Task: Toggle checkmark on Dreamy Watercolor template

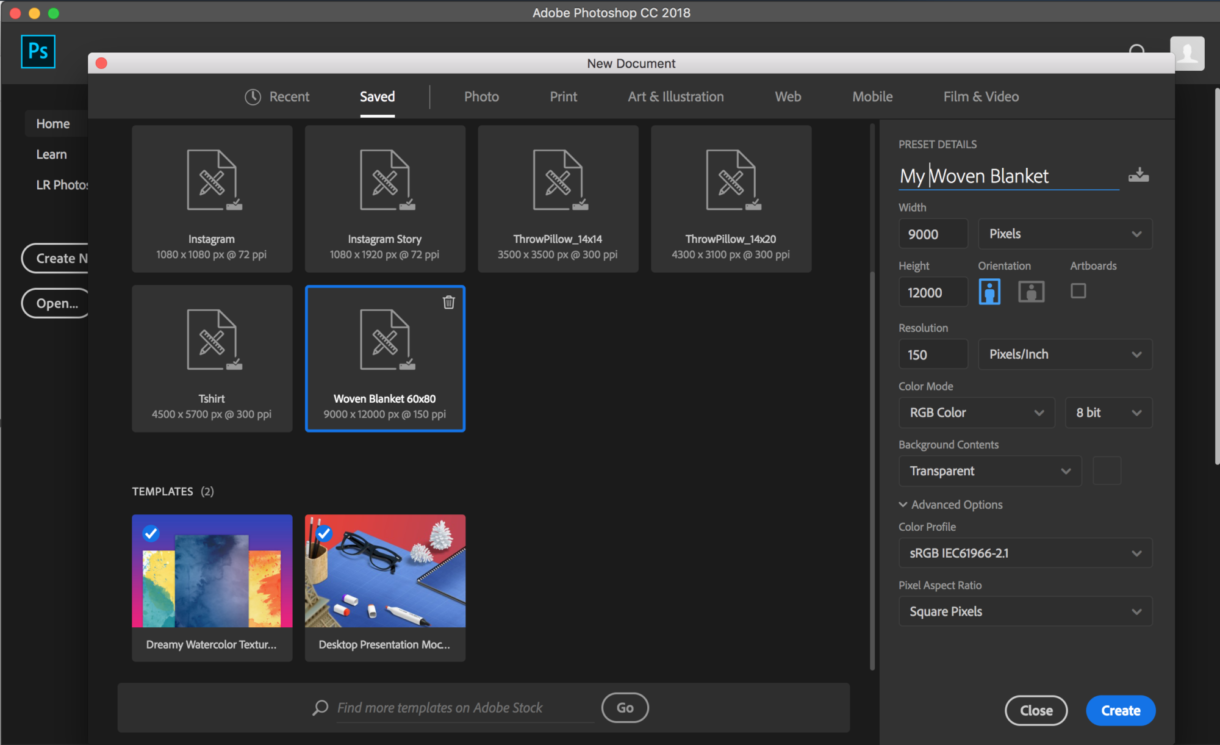Action: [150, 533]
